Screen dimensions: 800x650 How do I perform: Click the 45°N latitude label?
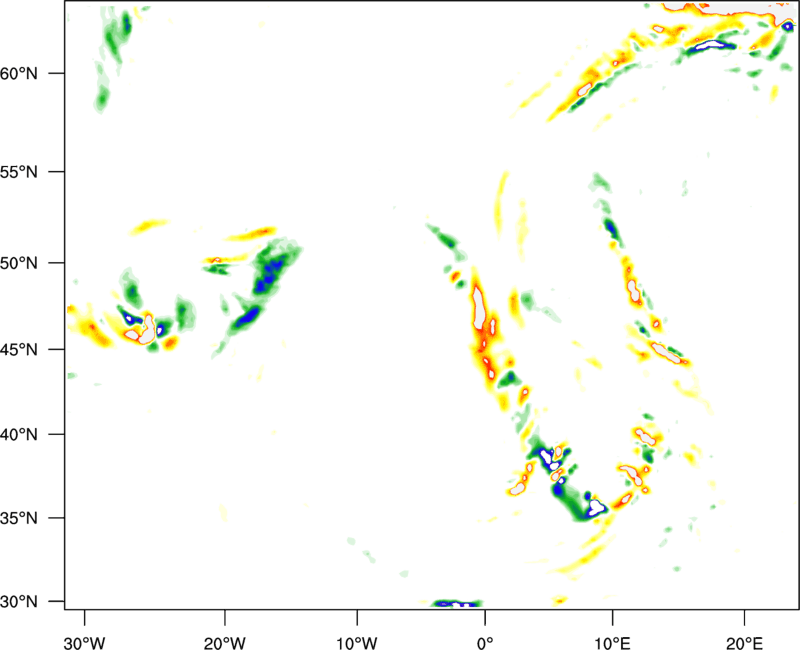19,350
